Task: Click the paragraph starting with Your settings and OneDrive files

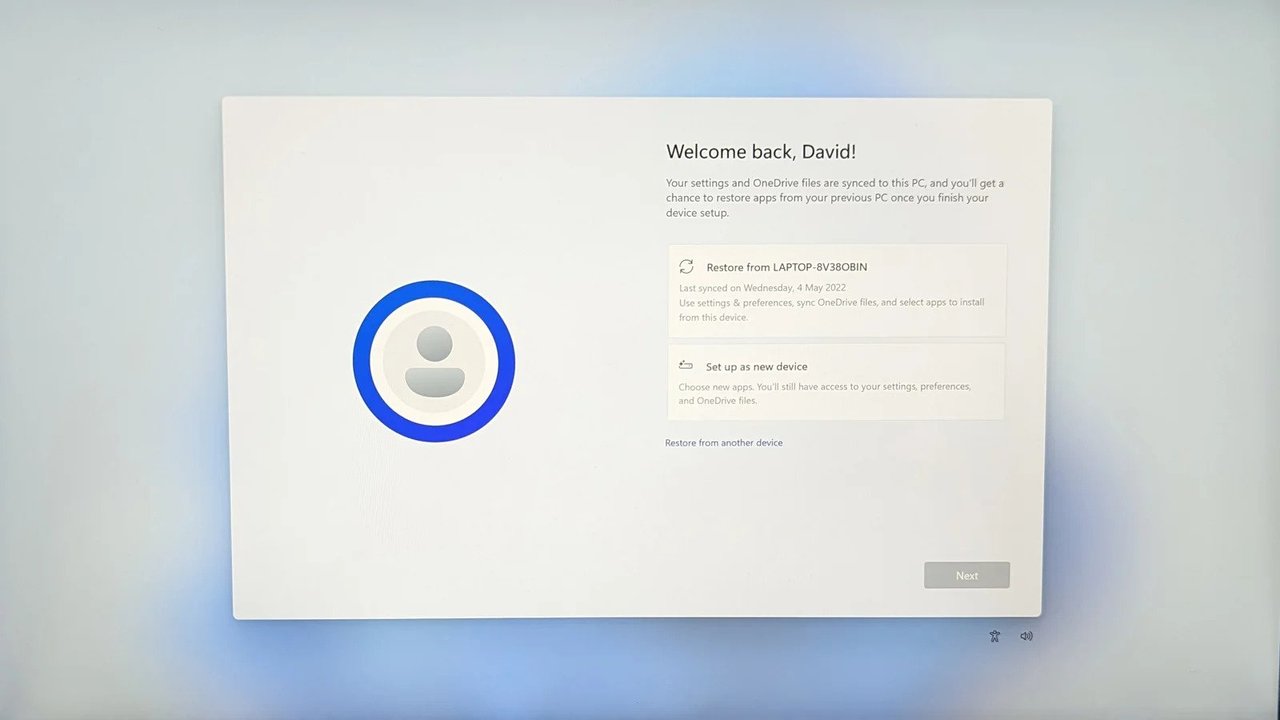Action: coord(835,198)
